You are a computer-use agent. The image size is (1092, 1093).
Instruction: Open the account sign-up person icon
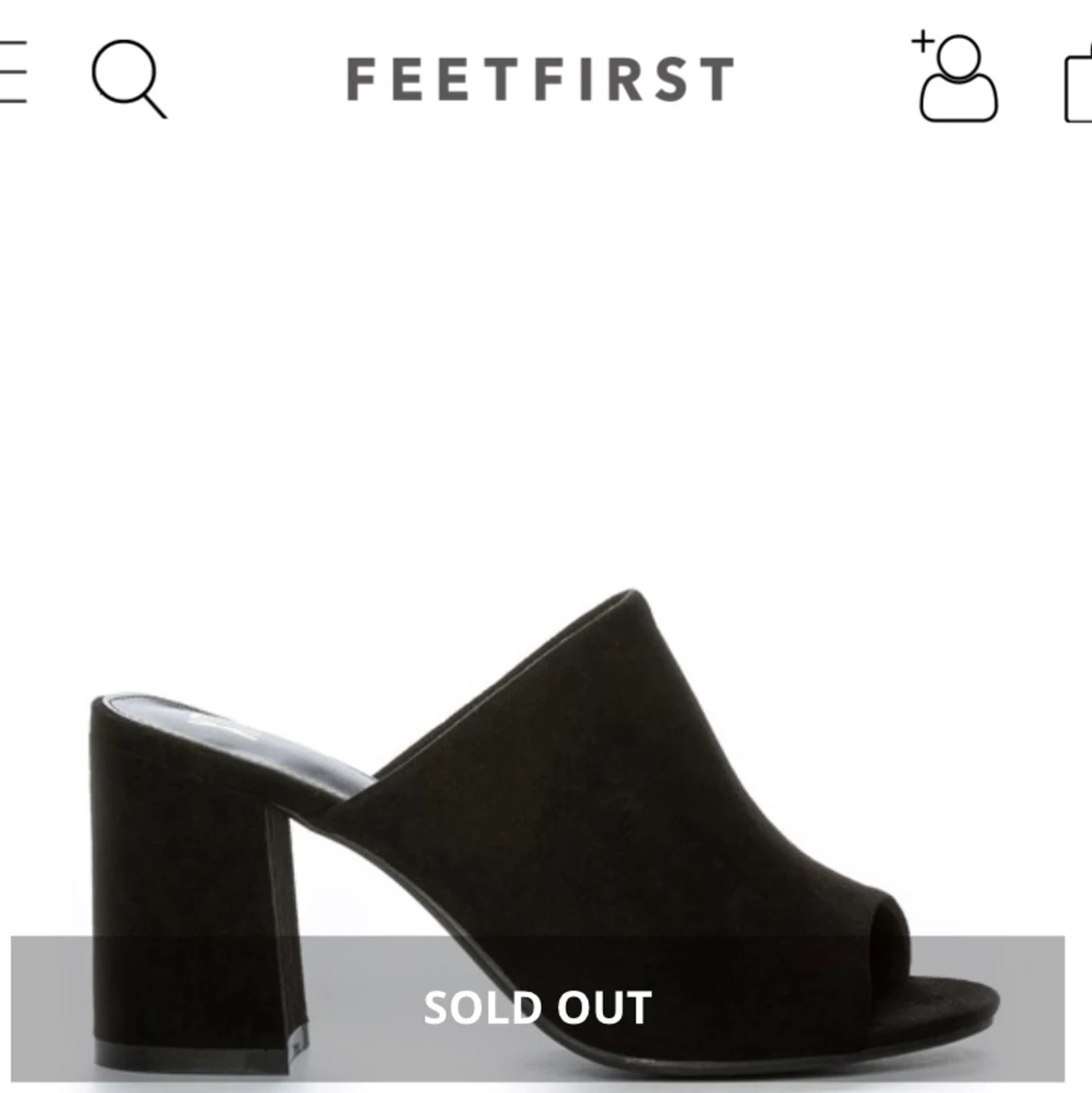pyautogui.click(x=956, y=78)
